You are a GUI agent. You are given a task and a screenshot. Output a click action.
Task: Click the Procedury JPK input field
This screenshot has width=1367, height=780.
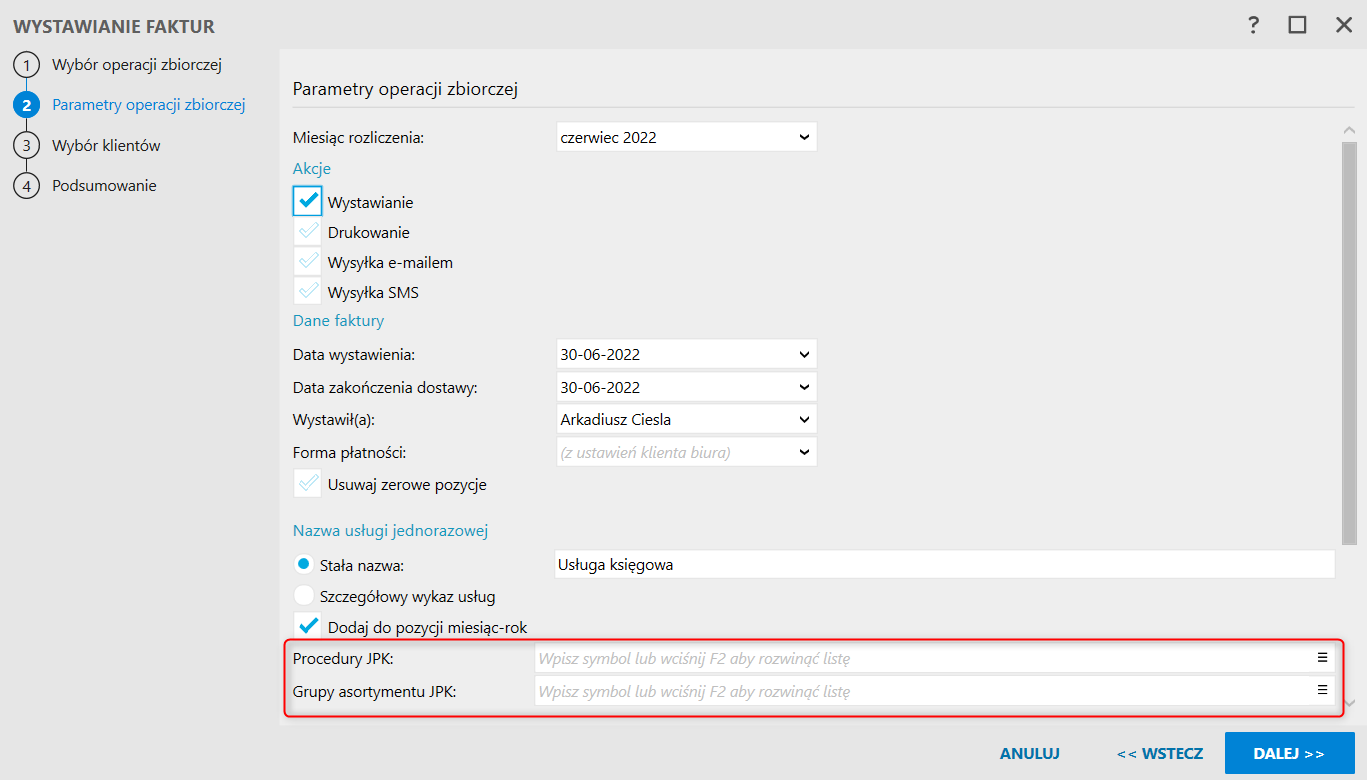pos(935,658)
